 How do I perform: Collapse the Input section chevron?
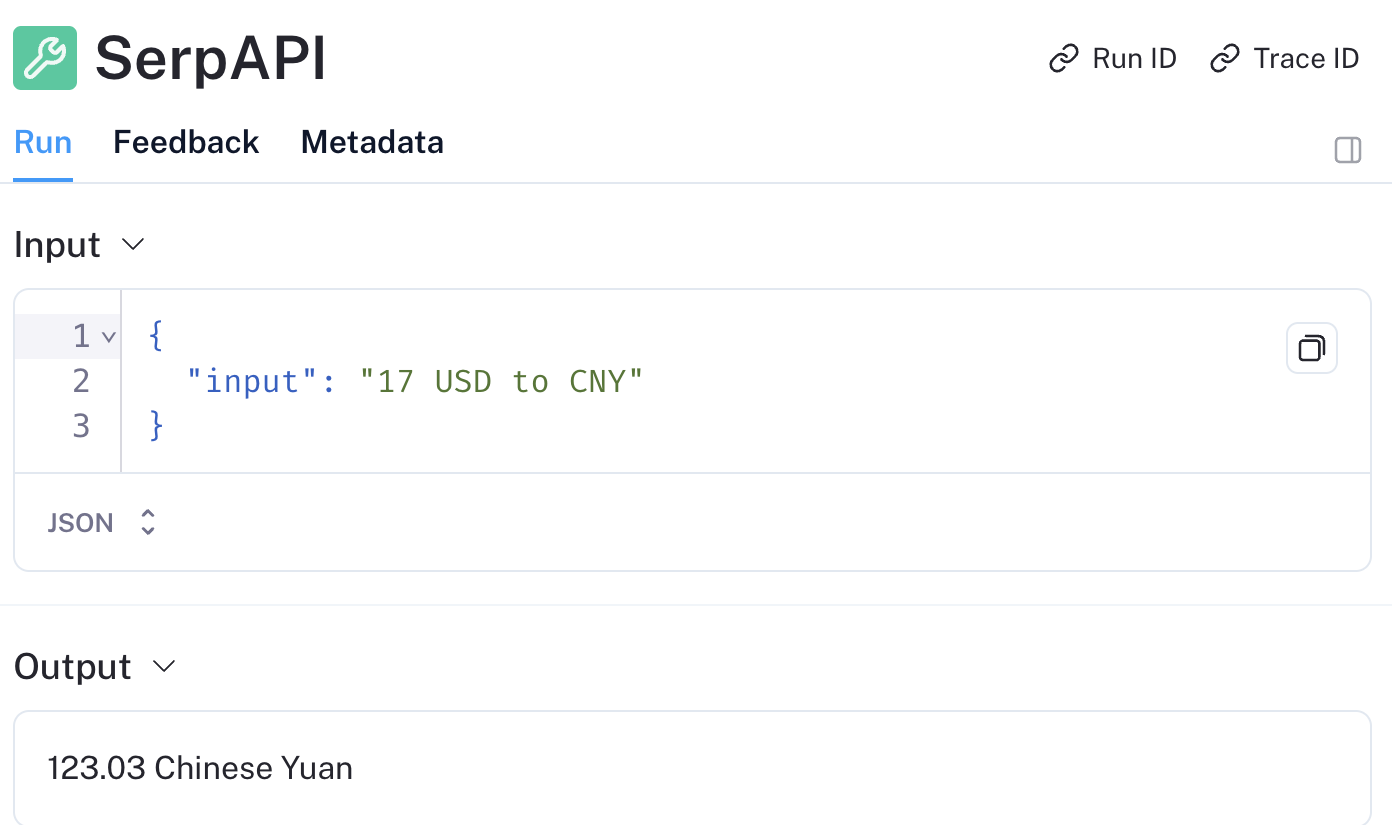click(133, 245)
